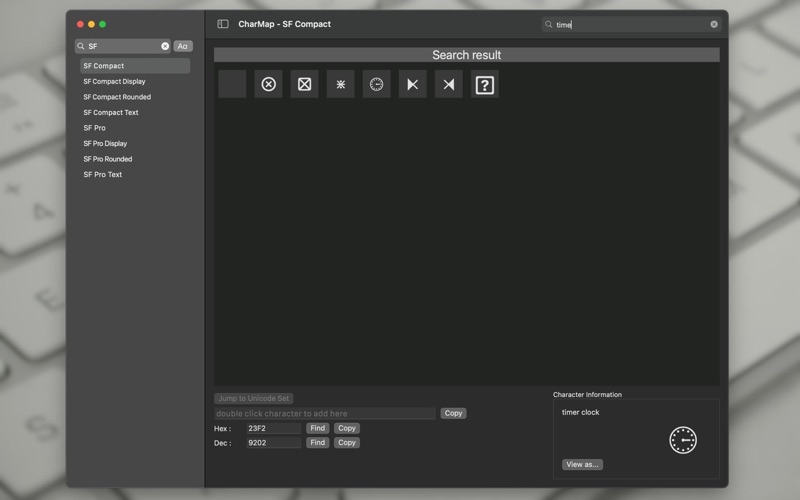The width and height of the screenshot is (800, 500).
Task: Minimize the window with yellow button
Action: pyautogui.click(x=91, y=24)
